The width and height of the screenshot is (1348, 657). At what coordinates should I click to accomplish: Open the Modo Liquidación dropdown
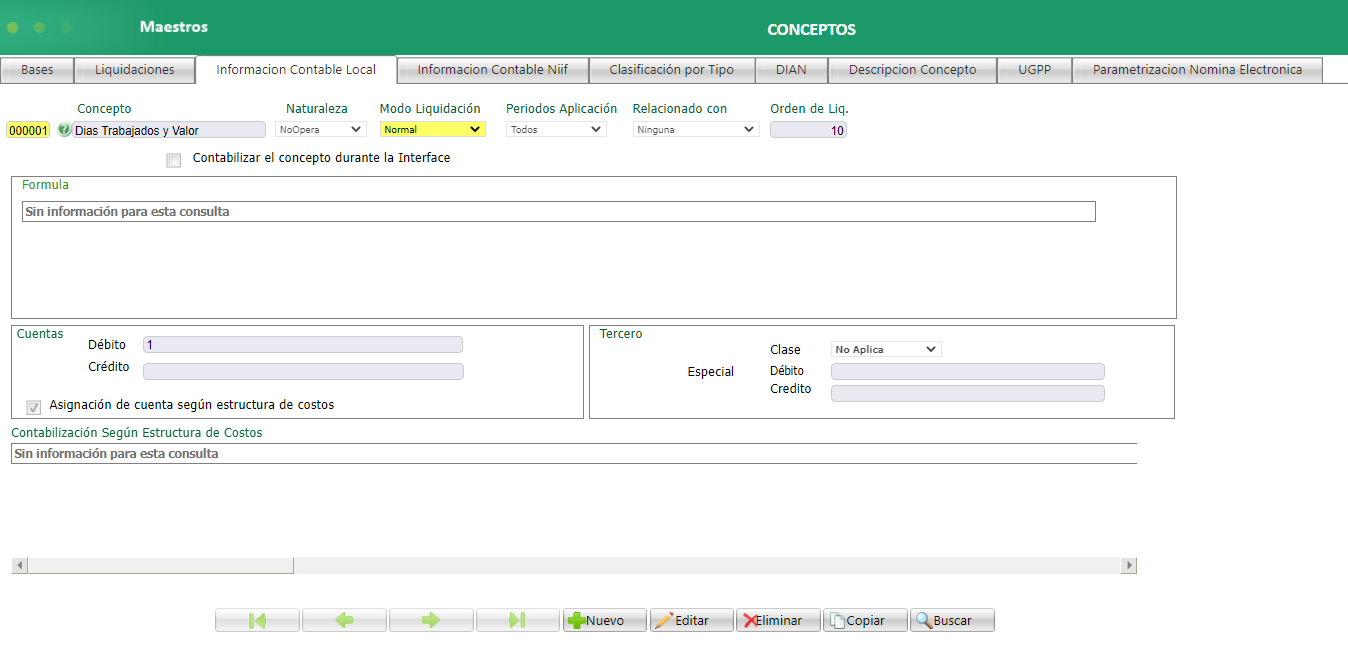coord(433,129)
